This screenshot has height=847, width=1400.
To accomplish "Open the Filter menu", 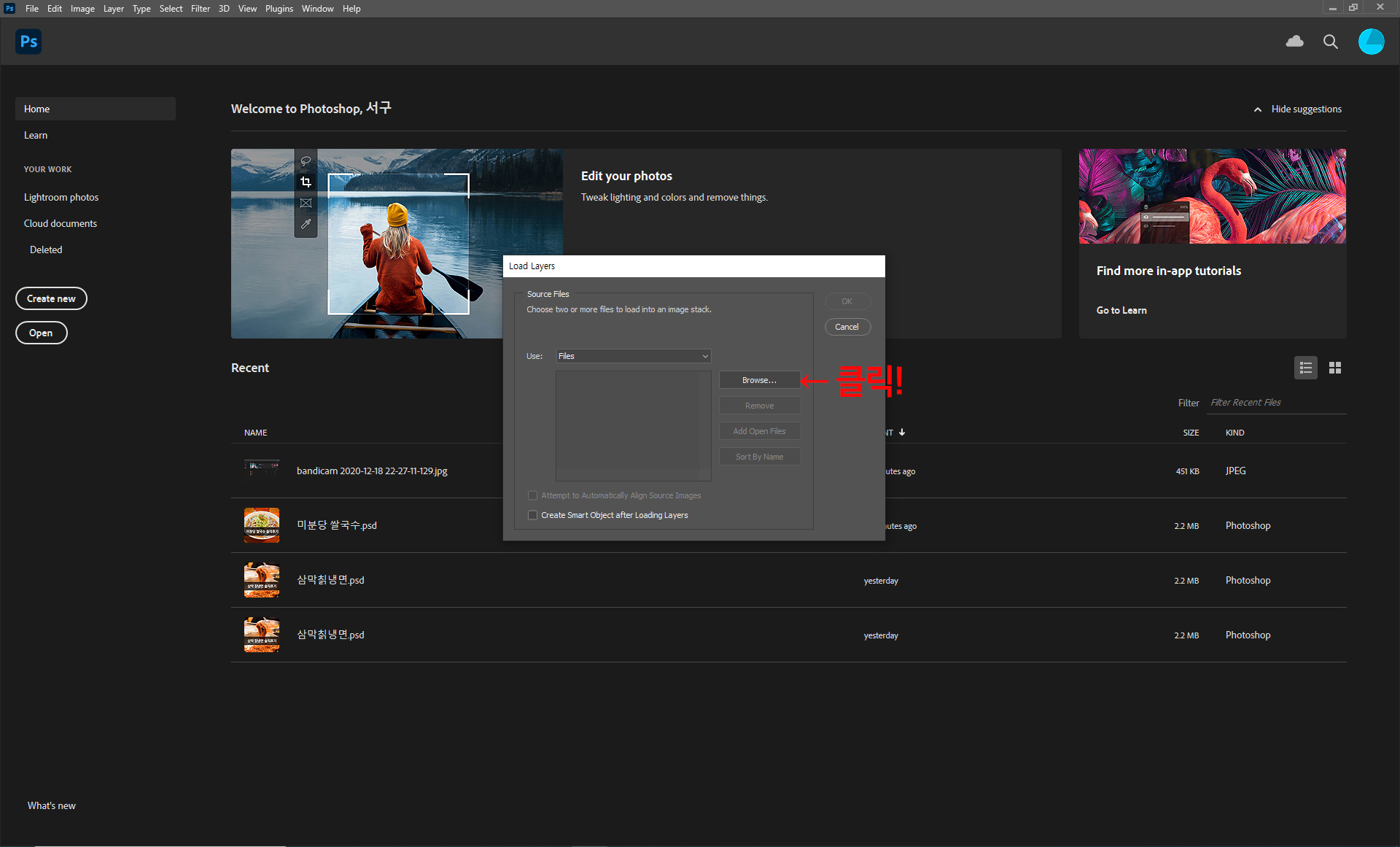I will click(x=200, y=9).
